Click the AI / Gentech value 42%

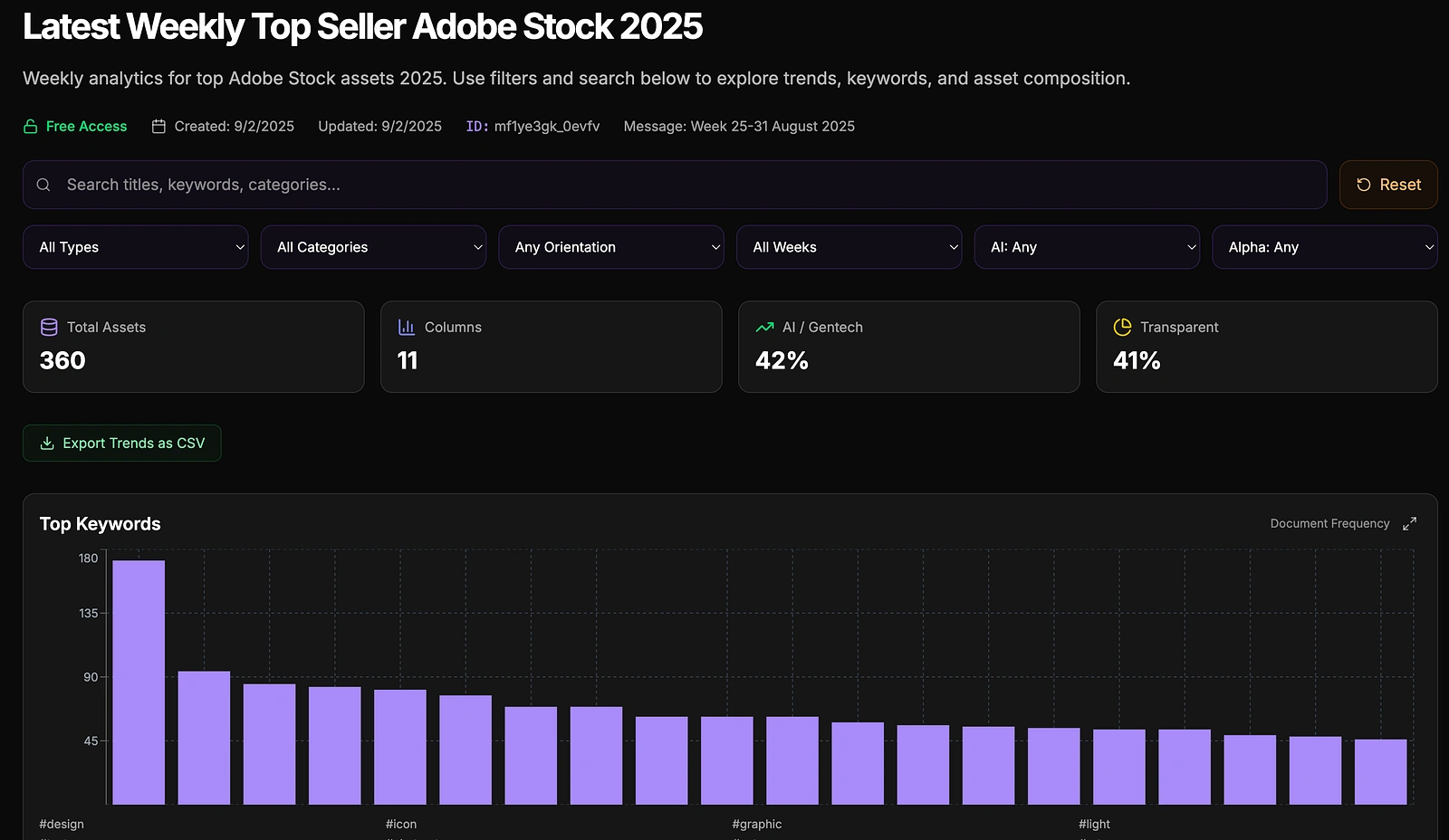[782, 360]
